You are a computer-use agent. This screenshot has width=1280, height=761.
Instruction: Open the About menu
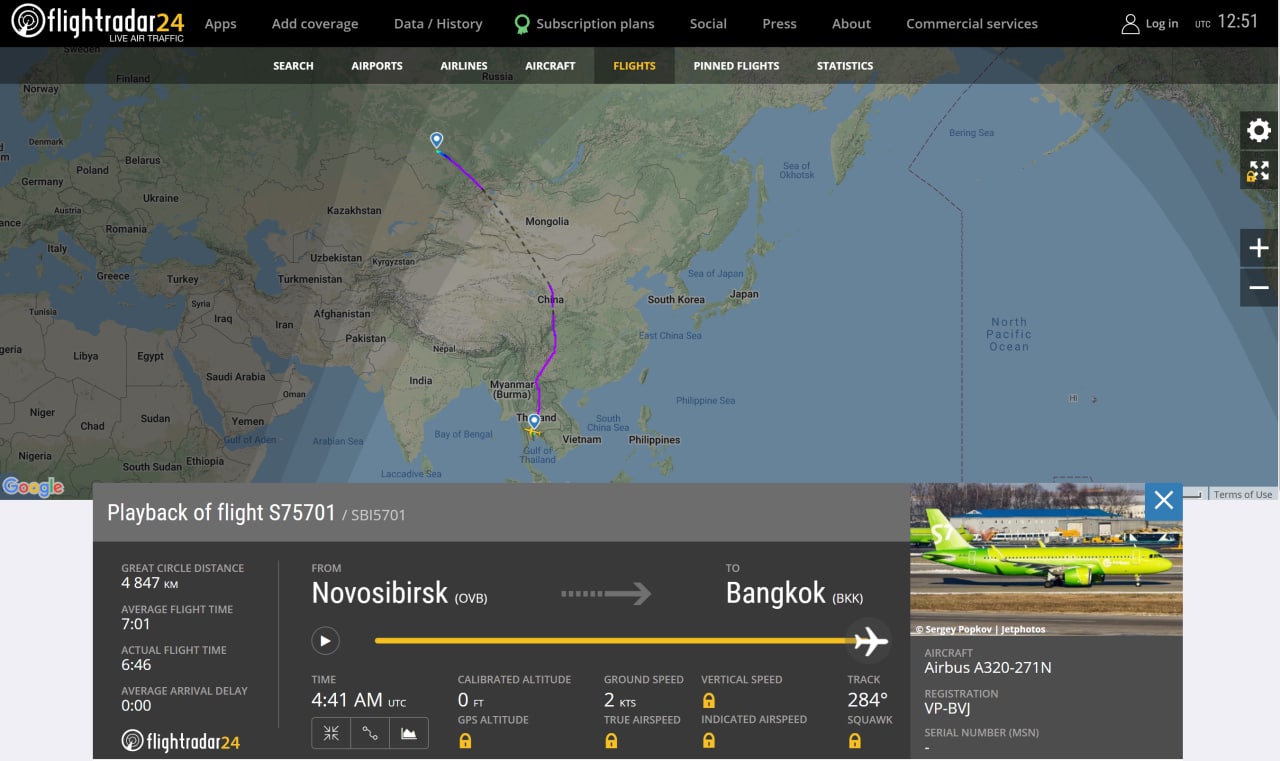[x=851, y=23]
